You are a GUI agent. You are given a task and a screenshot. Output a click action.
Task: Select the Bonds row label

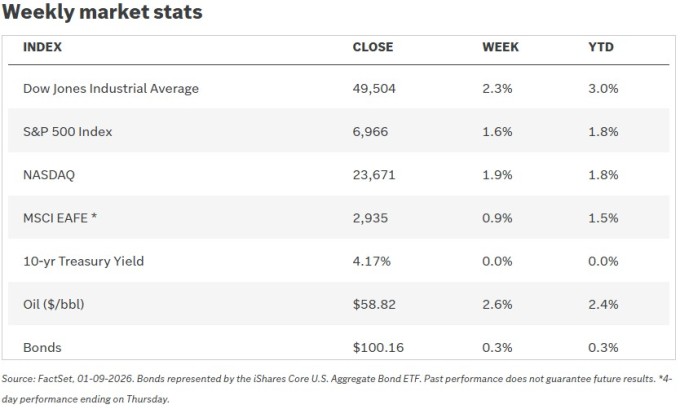42,348
